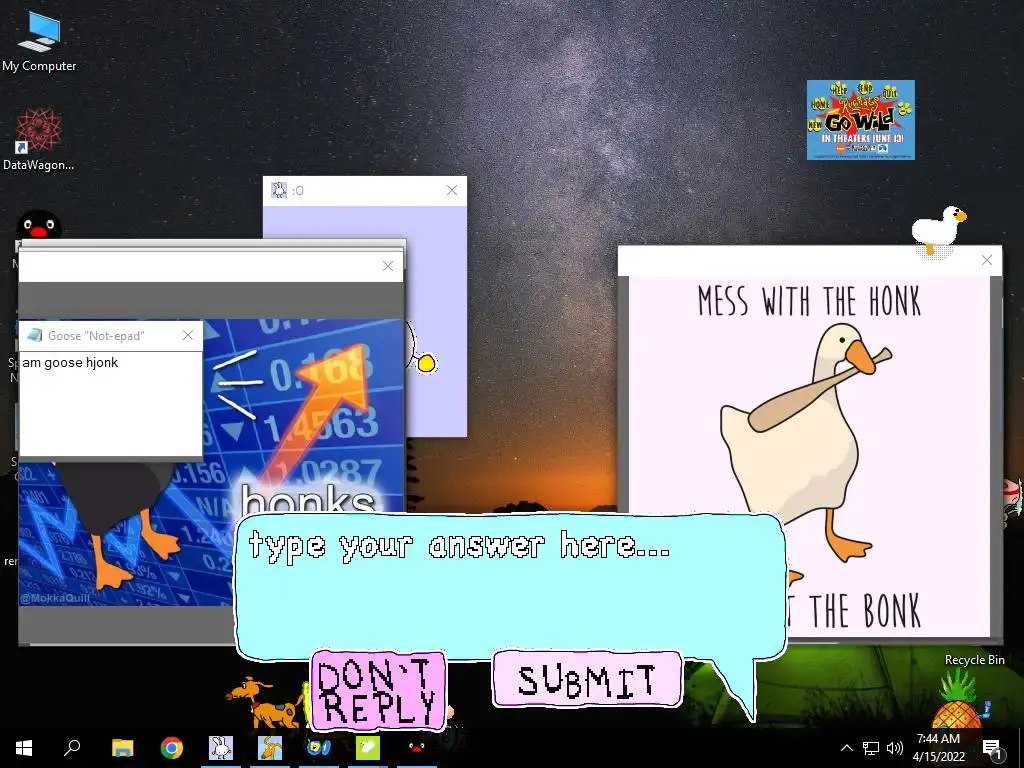This screenshot has height=768, width=1024.
Task: Click the 'type your answer here...' input bubble
Action: coord(509,584)
